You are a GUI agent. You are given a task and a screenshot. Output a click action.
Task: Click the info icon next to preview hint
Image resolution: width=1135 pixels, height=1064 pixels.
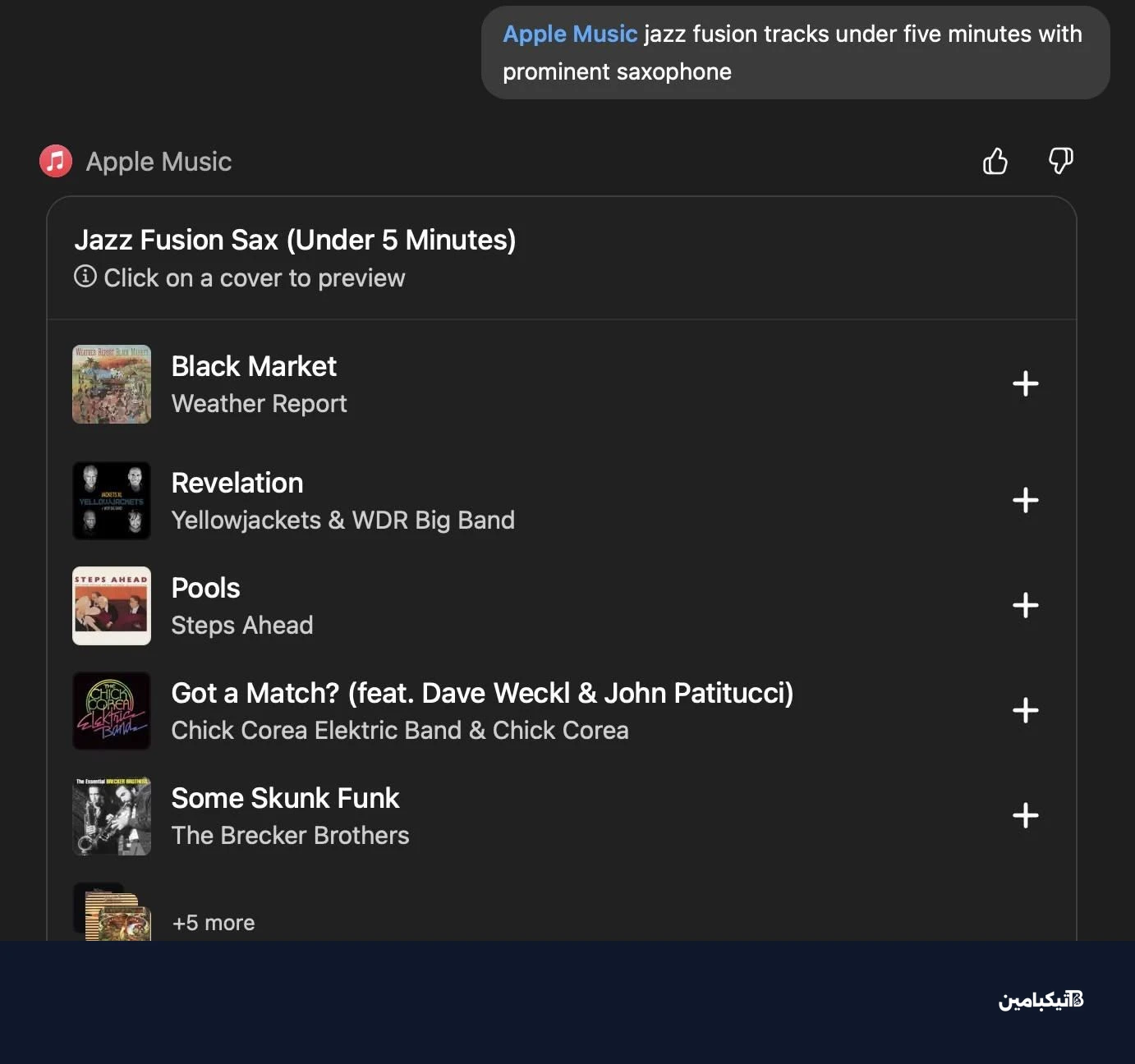tap(85, 277)
